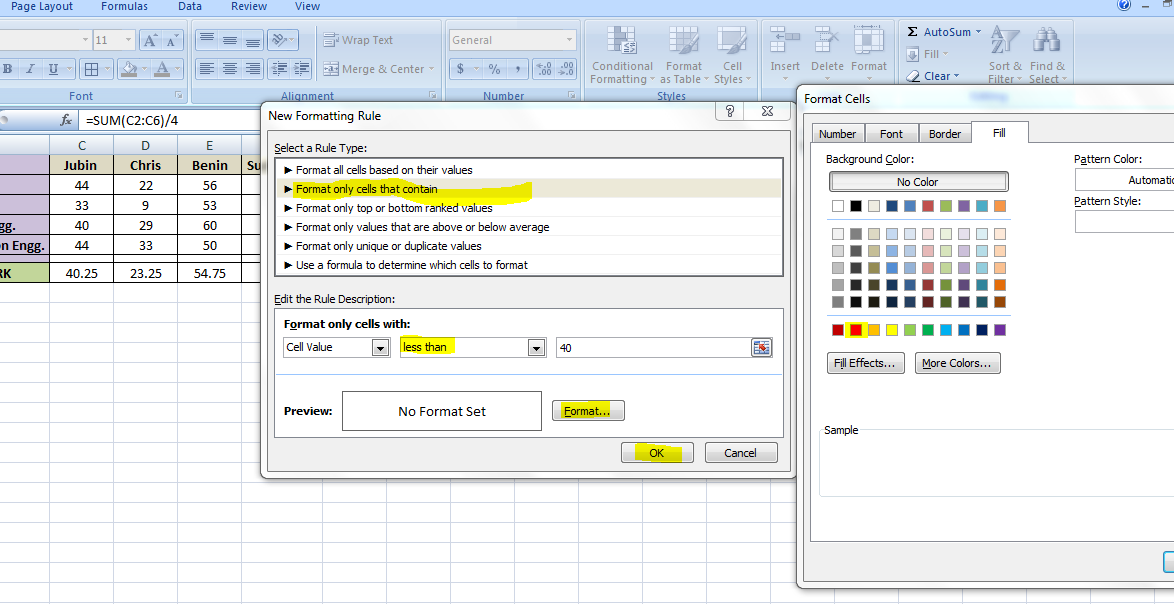Switch to the Font tab in Format Cells
The width and height of the screenshot is (1174, 604).
tap(891, 133)
